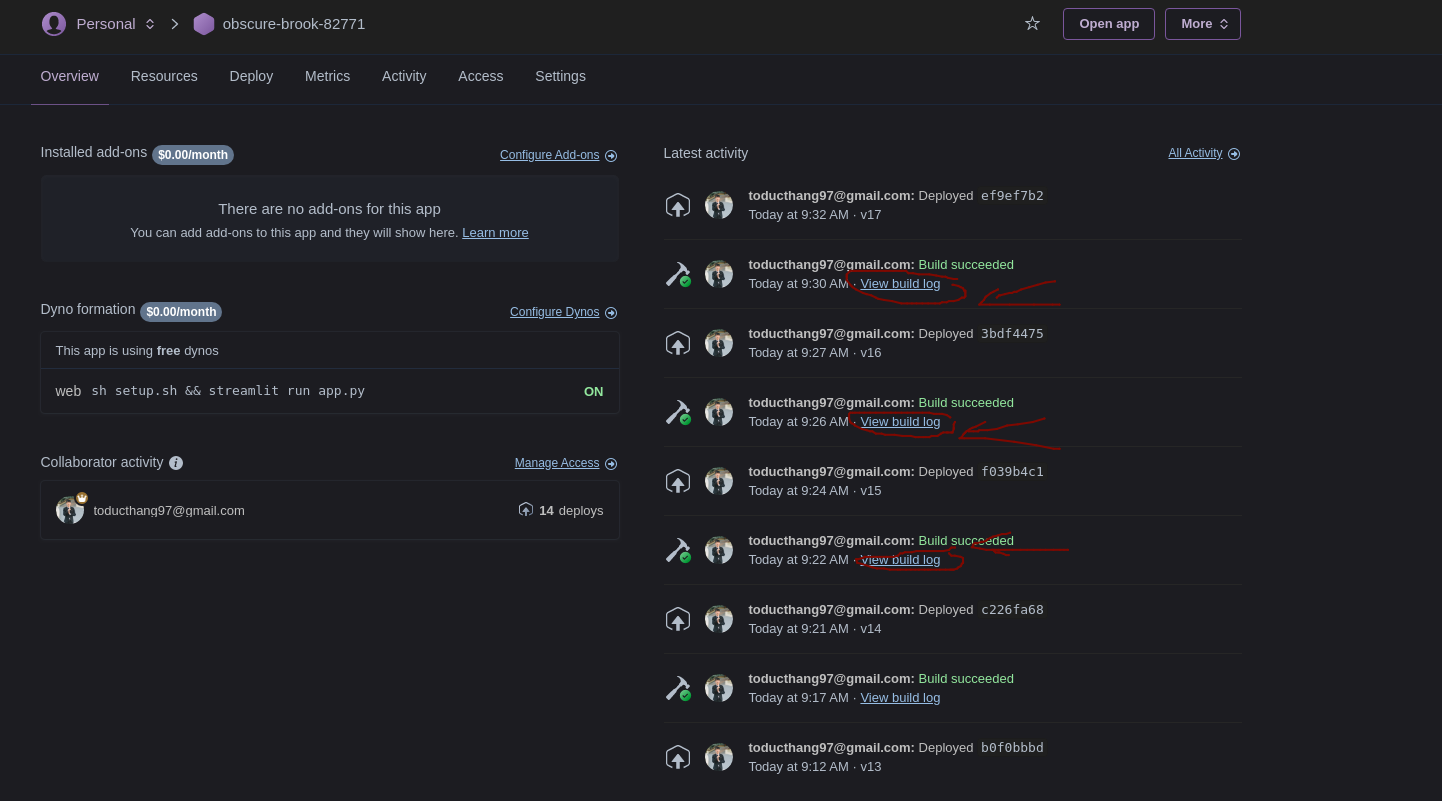Click the Personal account avatar icon
Viewport: 1442px width, 801px height.
tap(54, 24)
